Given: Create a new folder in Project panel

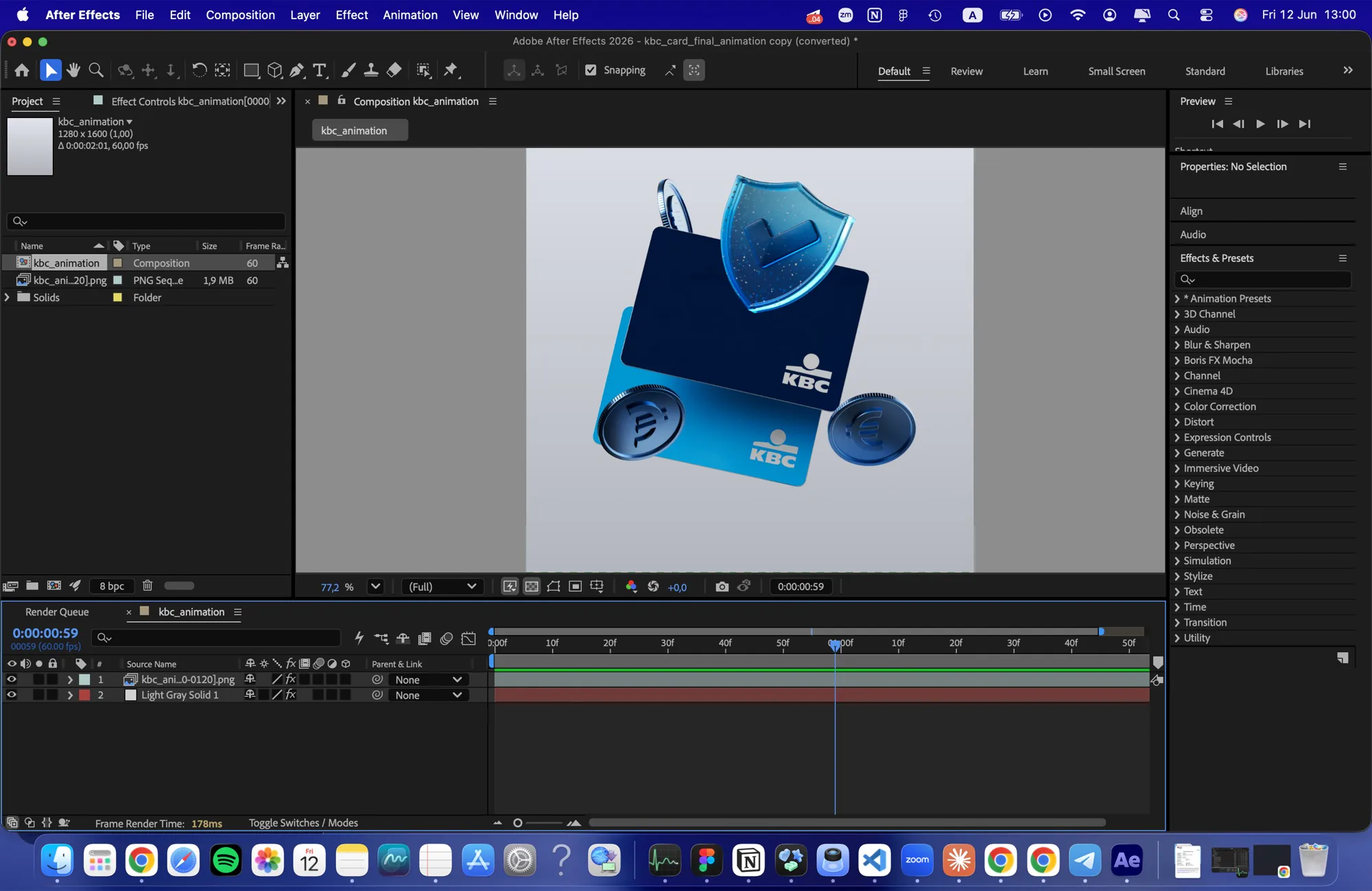Looking at the screenshot, I should (x=32, y=586).
